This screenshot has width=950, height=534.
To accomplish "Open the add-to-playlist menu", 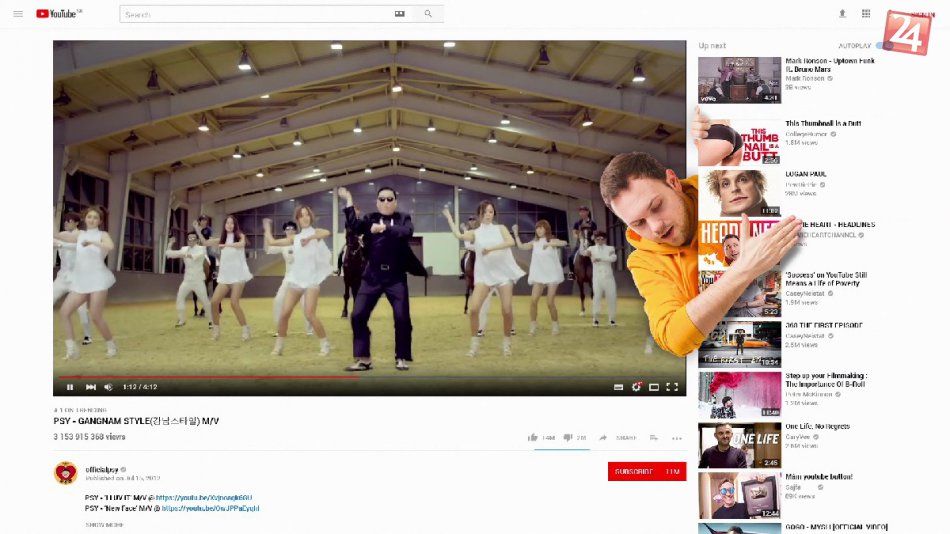I will pos(653,438).
